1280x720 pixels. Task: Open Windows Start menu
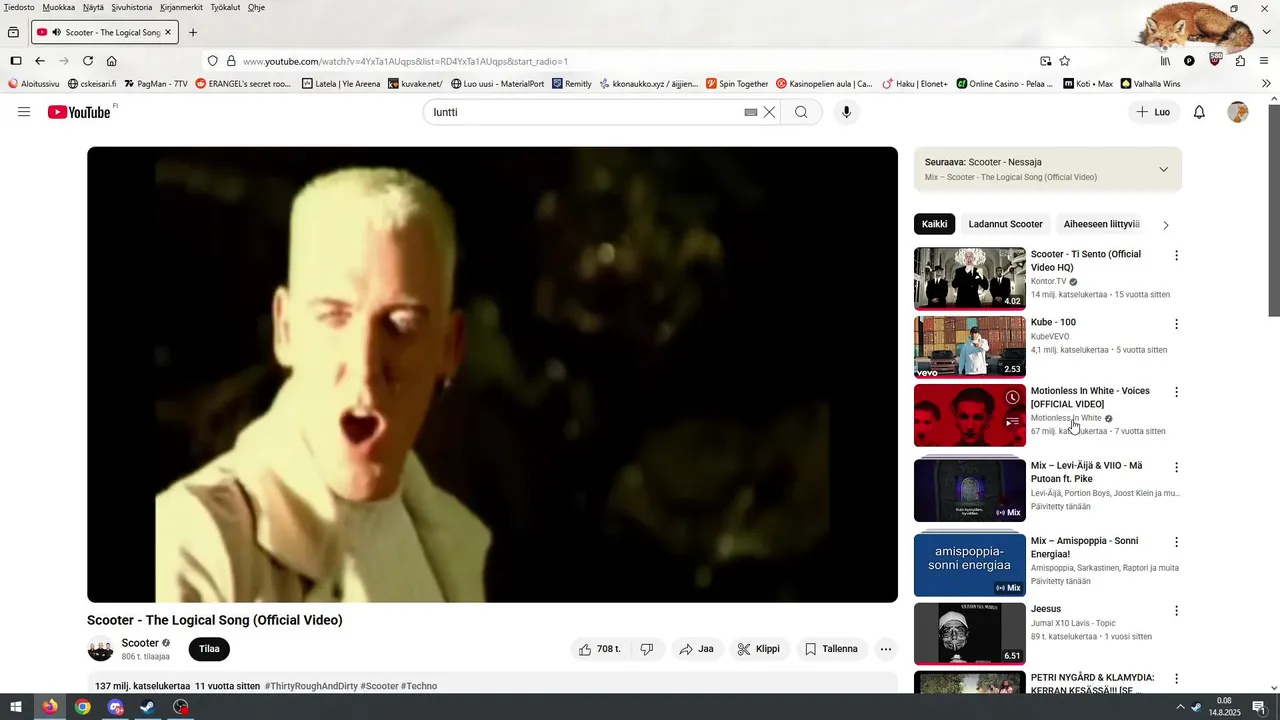15,707
